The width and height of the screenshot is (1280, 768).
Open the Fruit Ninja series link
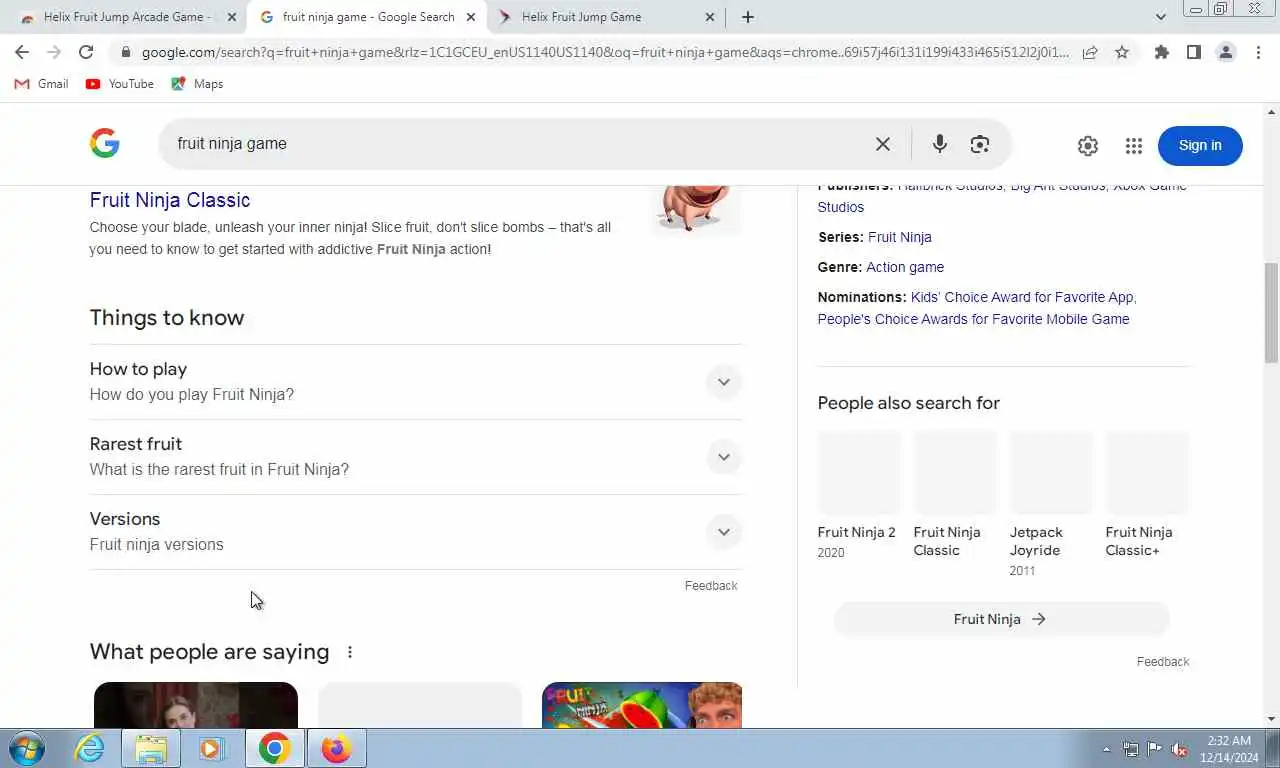900,237
